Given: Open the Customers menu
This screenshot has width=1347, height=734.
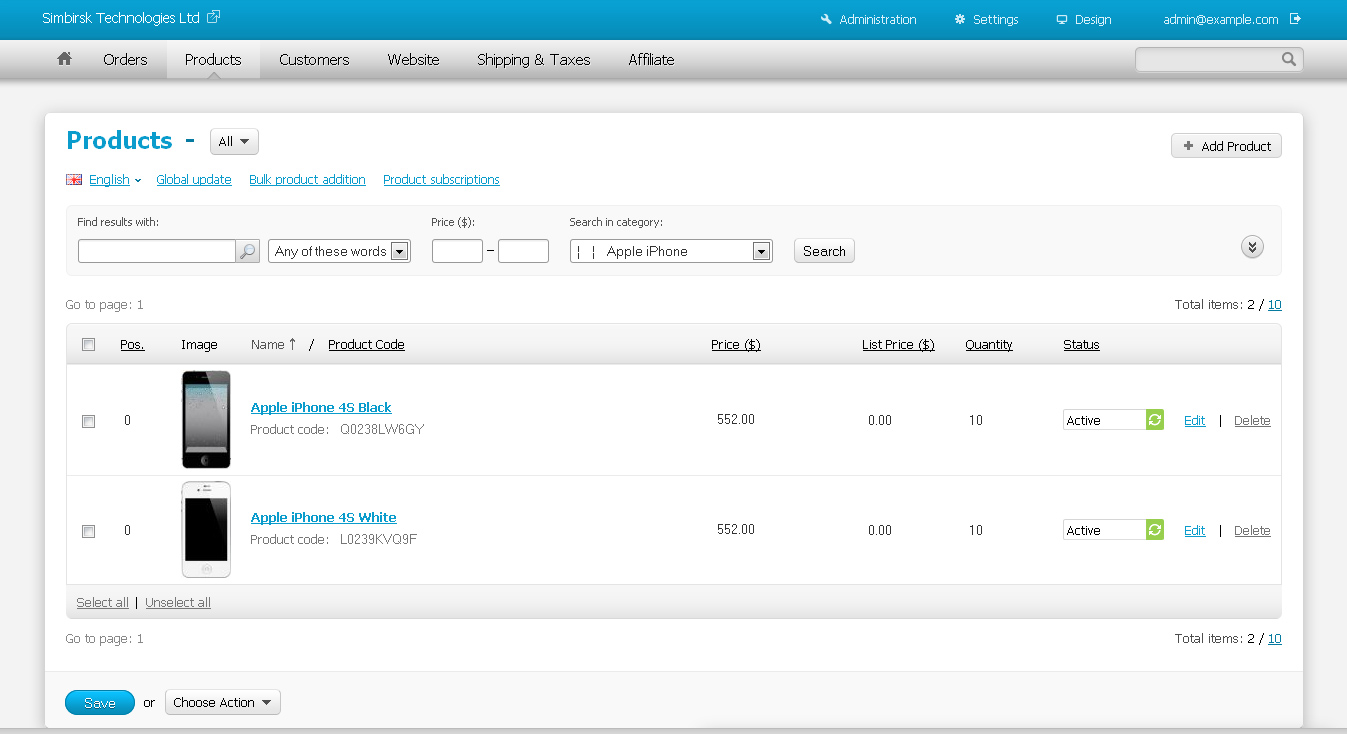Looking at the screenshot, I should 314,60.
